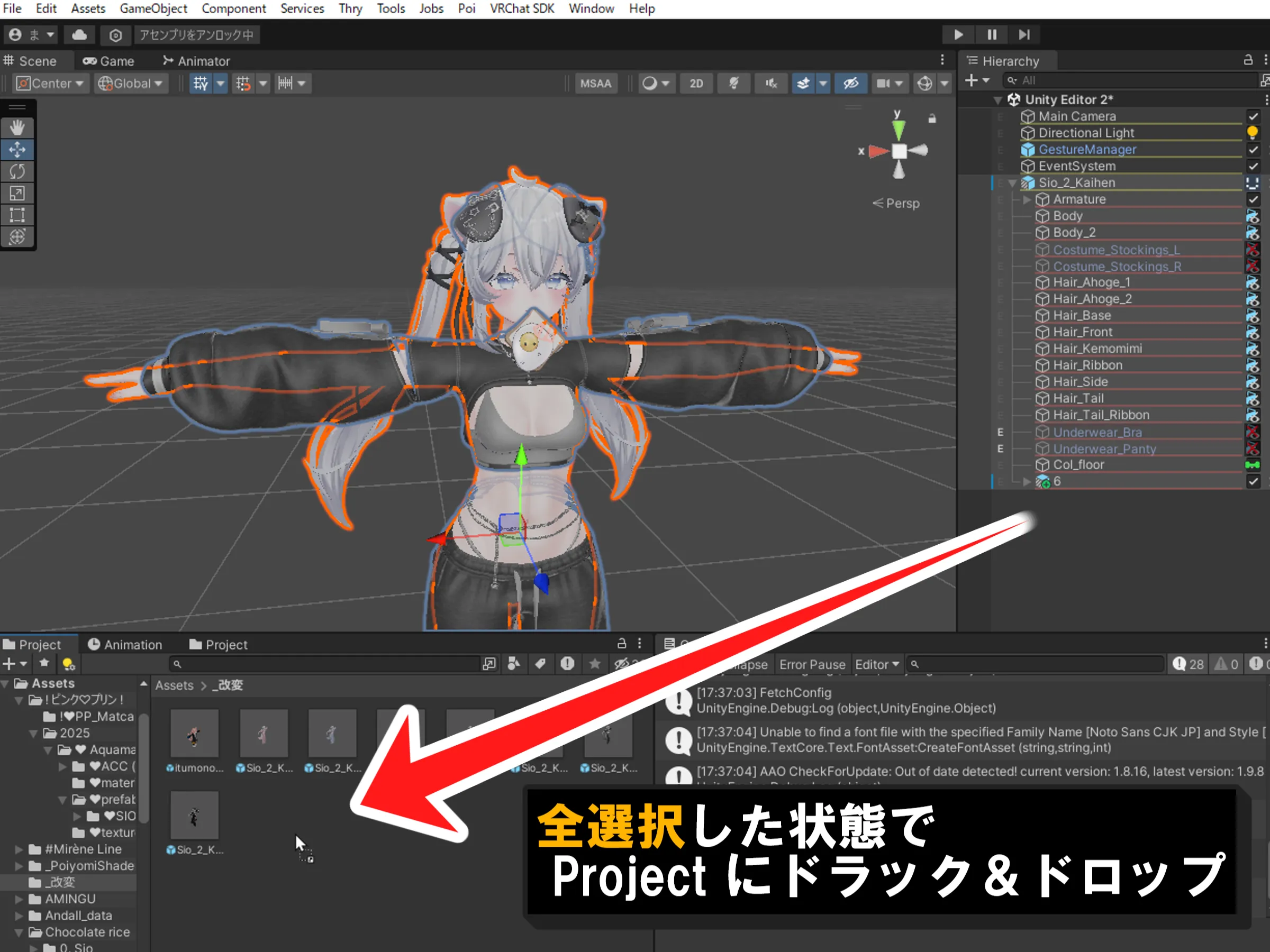Click the gizmos sphere icon
1270x952 pixels.
924,84
